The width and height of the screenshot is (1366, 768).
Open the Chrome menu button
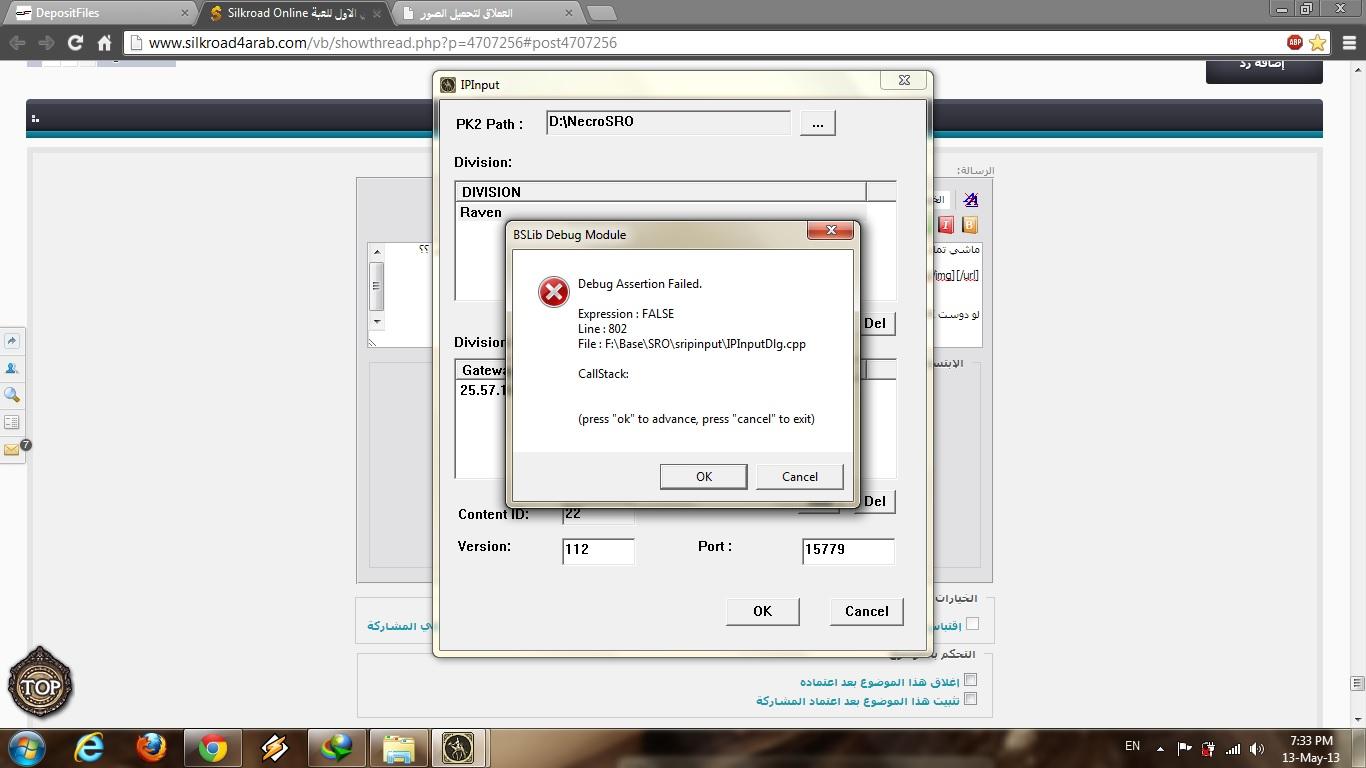click(x=1349, y=43)
